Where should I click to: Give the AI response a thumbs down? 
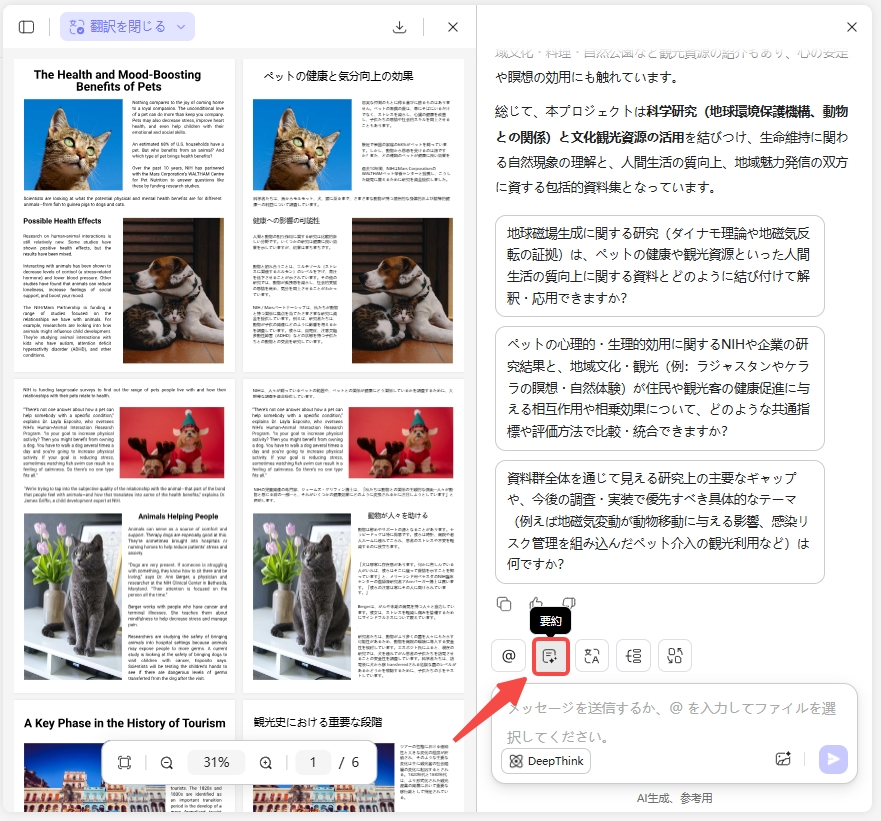568,601
